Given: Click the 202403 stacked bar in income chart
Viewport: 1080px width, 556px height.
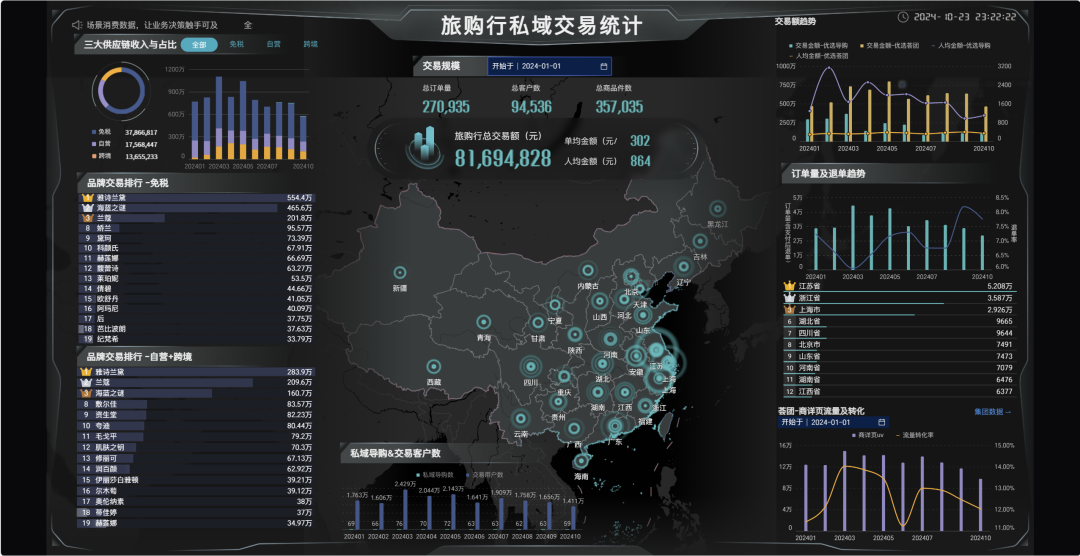Looking at the screenshot, I should pos(219,118).
